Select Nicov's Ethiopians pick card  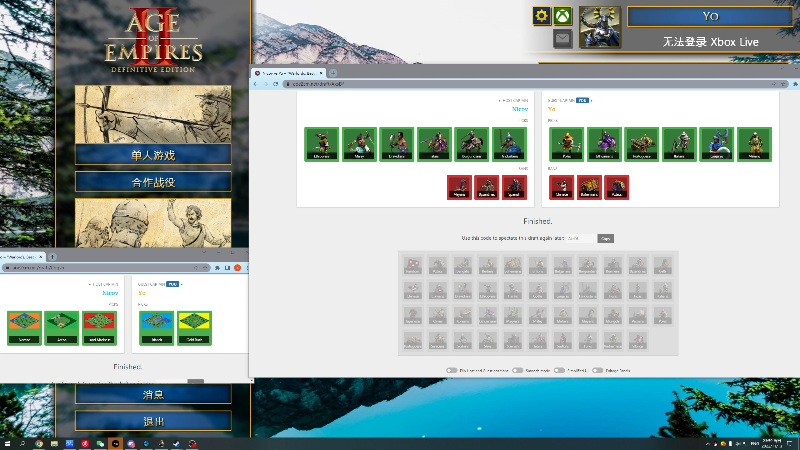[x=321, y=144]
